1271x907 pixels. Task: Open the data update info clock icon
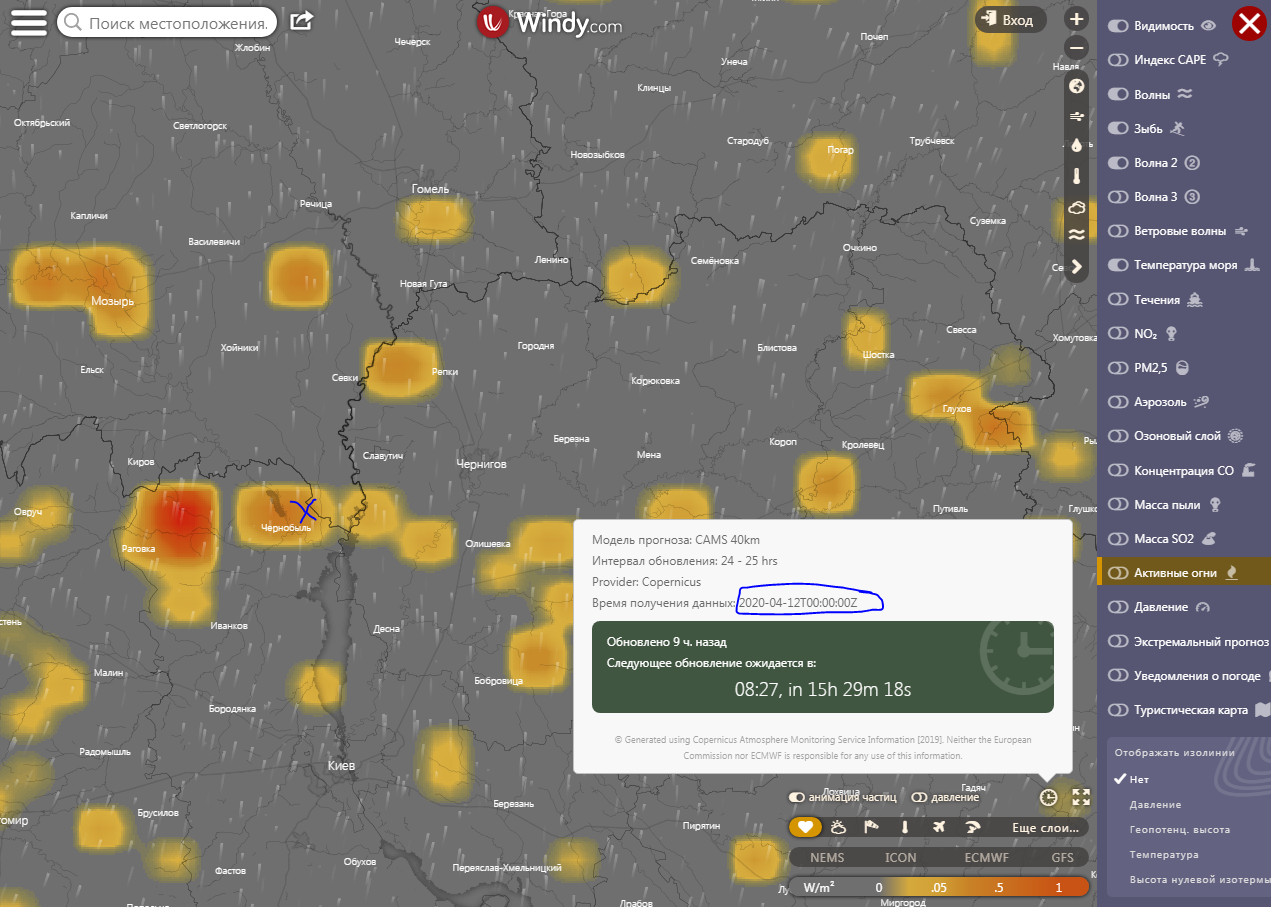point(1048,797)
